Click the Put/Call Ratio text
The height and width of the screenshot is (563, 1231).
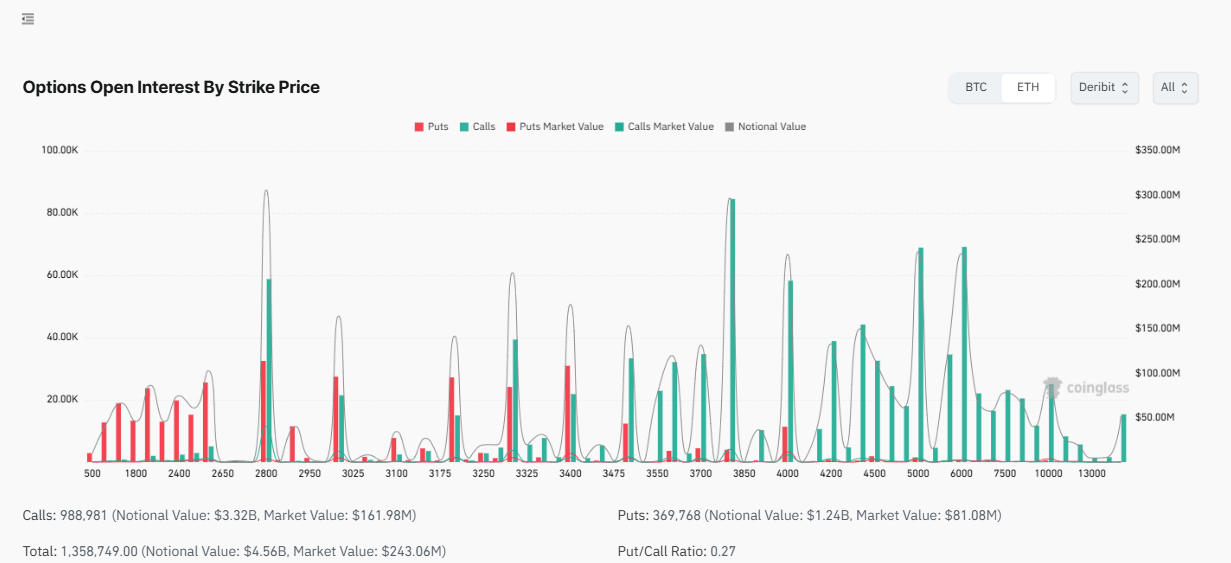[677, 551]
